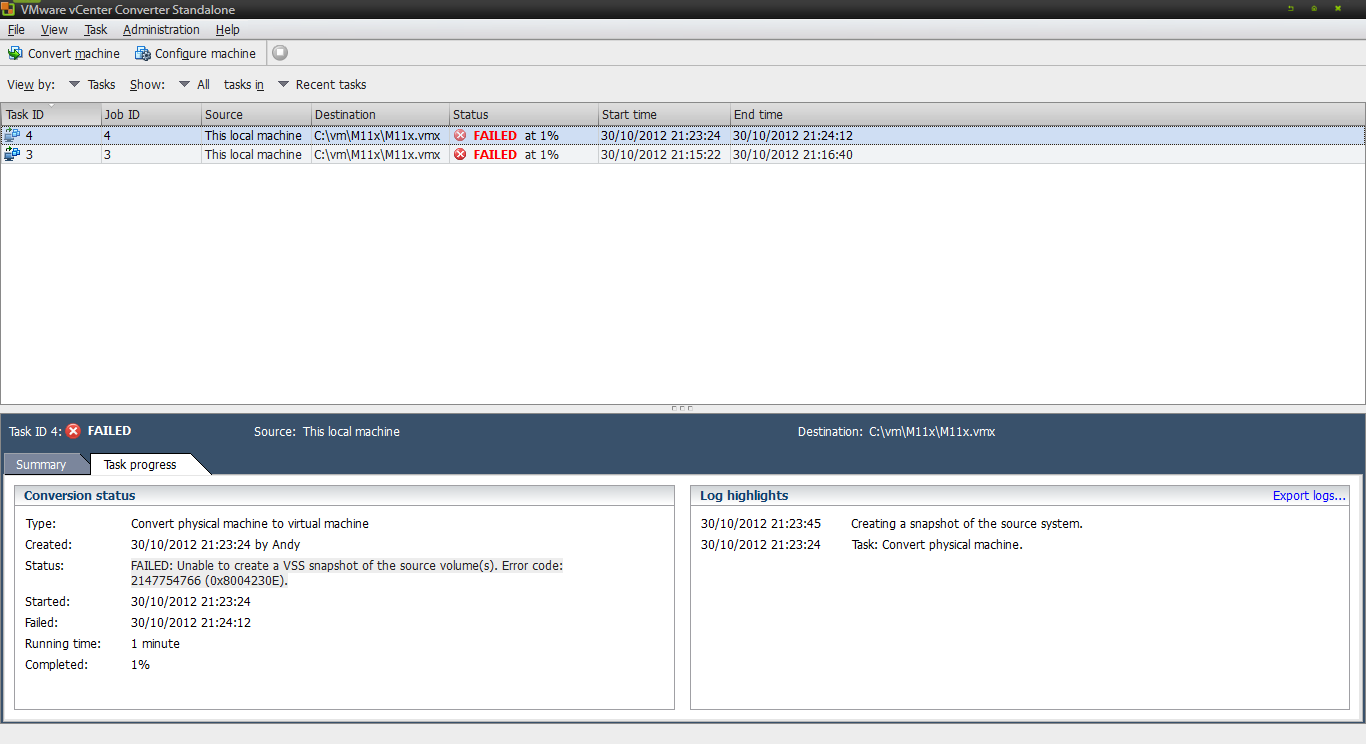The height and width of the screenshot is (744, 1366).
Task: Open the Recent tasks dropdown
Action: 322,85
